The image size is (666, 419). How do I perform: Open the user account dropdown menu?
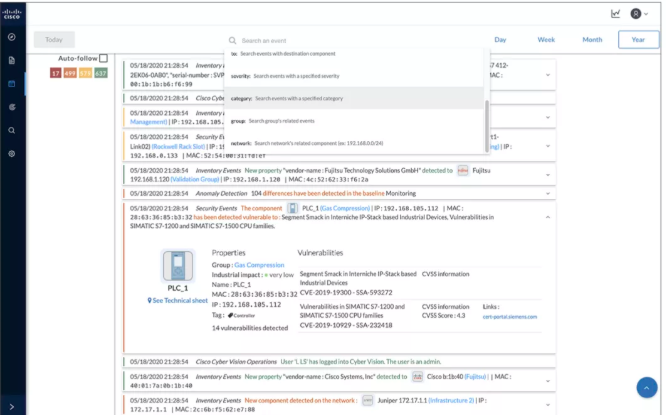tap(639, 14)
